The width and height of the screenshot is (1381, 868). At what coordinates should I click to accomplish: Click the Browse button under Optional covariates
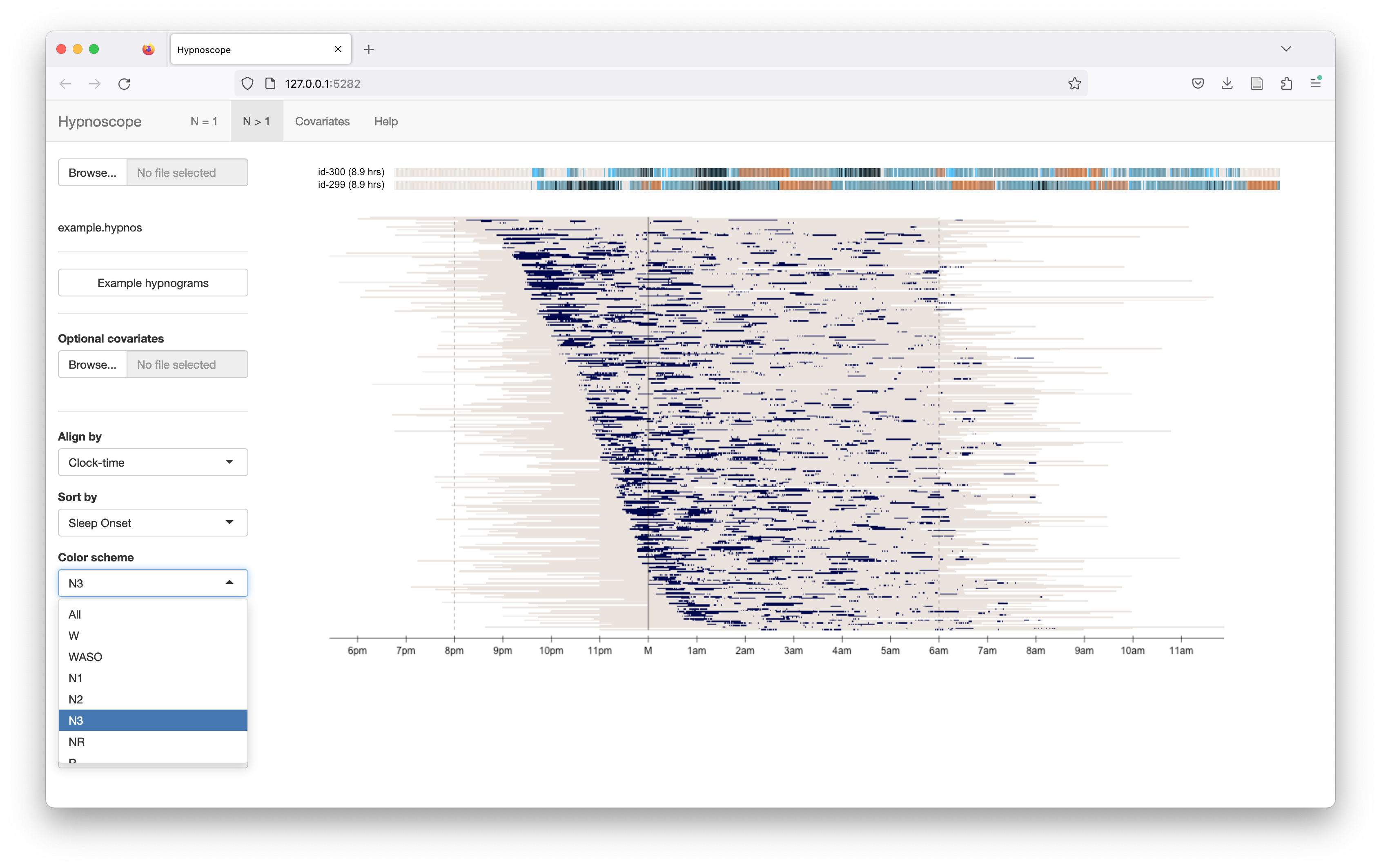[x=92, y=365]
